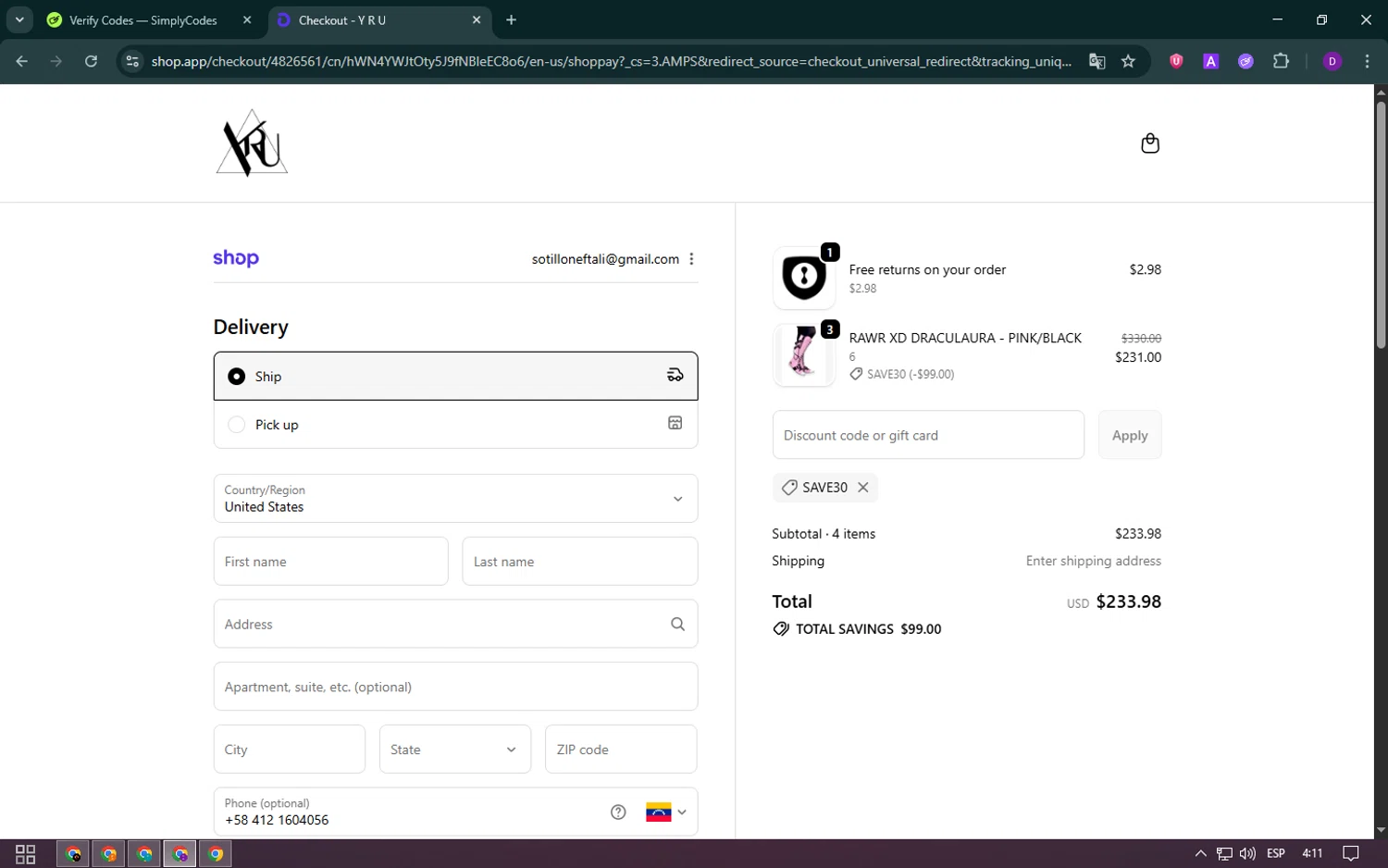Screen dimensions: 1388x868
Task: Open the shopping bag cart icon
Action: coord(1150,143)
